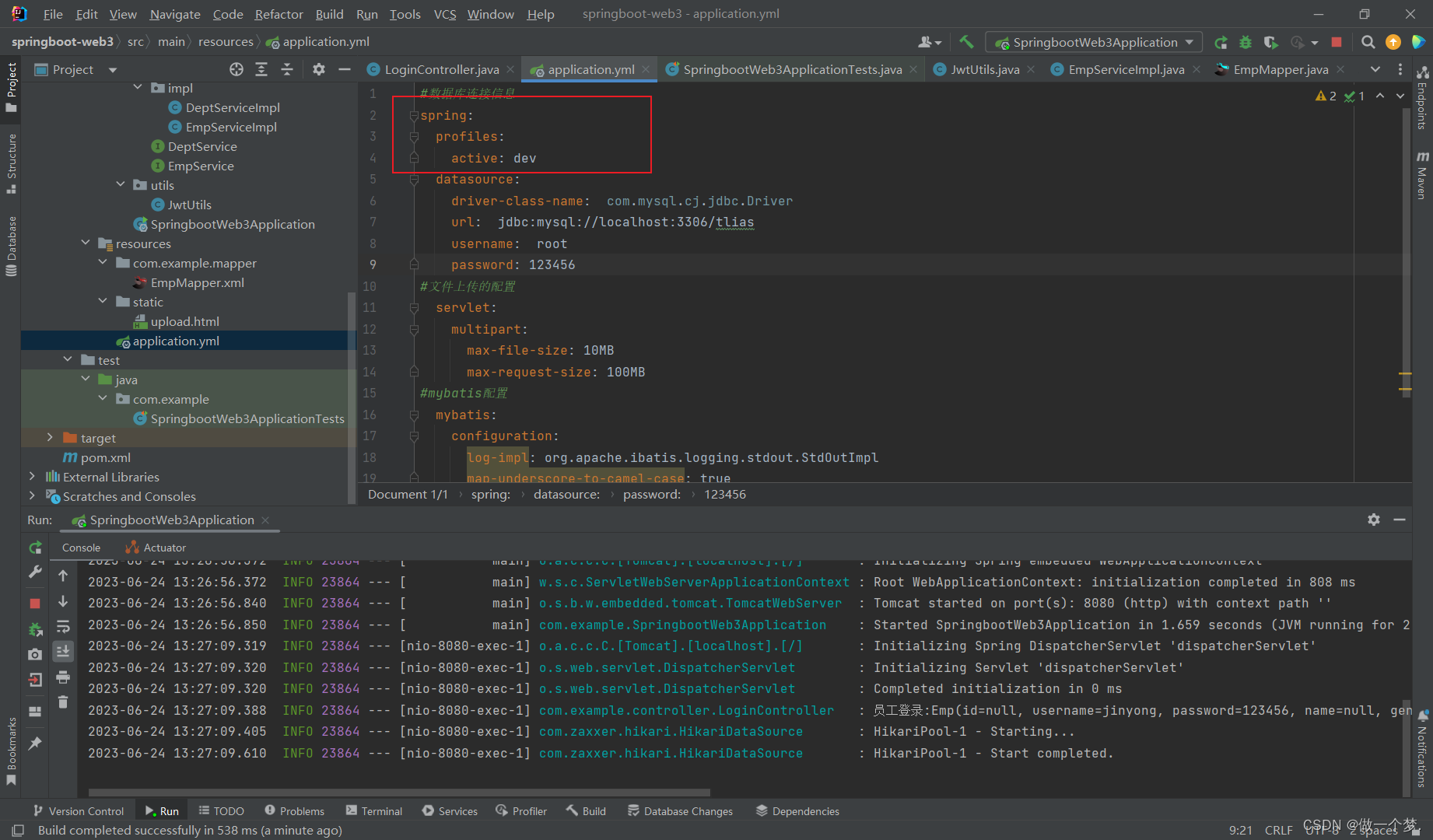Open the VCS menu
Image resolution: width=1433 pixels, height=840 pixels.
pos(445,14)
